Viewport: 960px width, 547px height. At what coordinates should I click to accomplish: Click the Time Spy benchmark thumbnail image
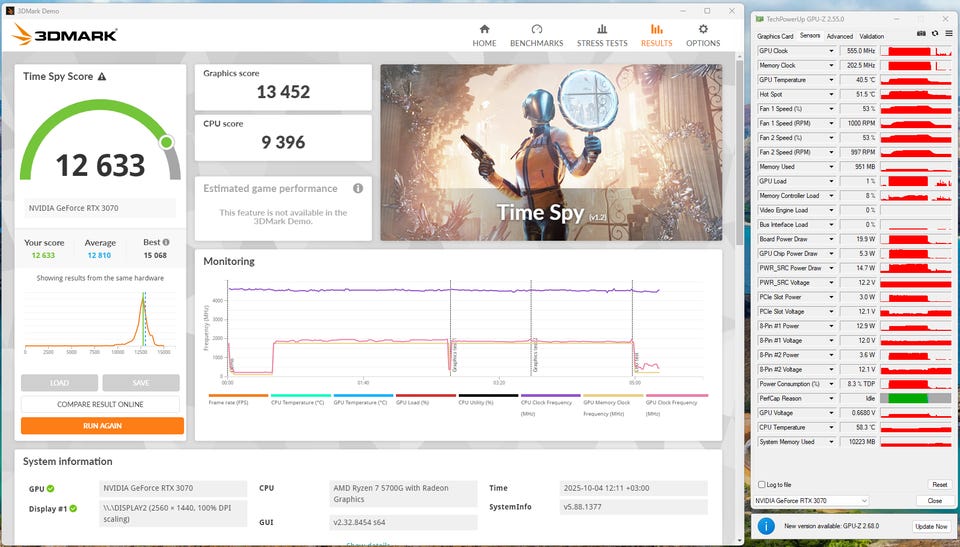[551, 153]
